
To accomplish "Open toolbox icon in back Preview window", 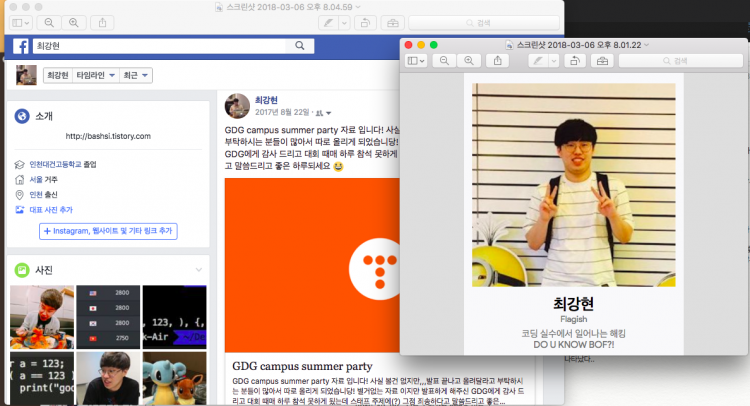I will tap(393, 22).
